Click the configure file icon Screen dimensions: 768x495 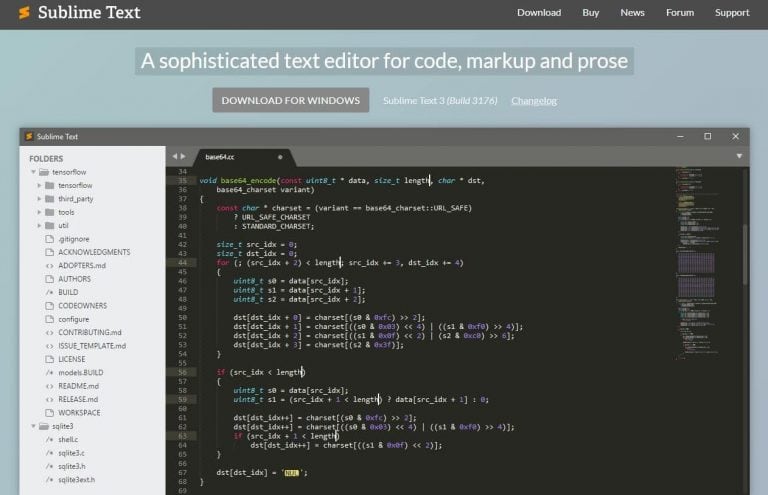49,319
